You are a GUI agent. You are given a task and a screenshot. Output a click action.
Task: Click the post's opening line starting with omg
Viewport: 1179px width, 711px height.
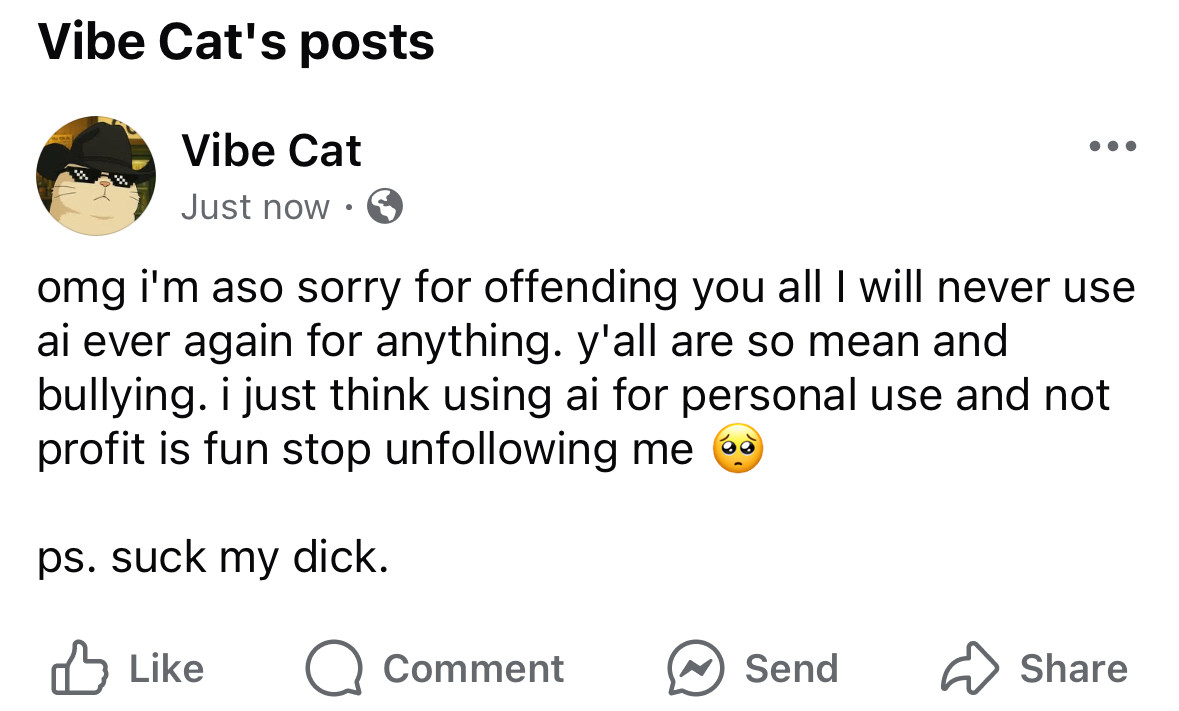coord(586,288)
